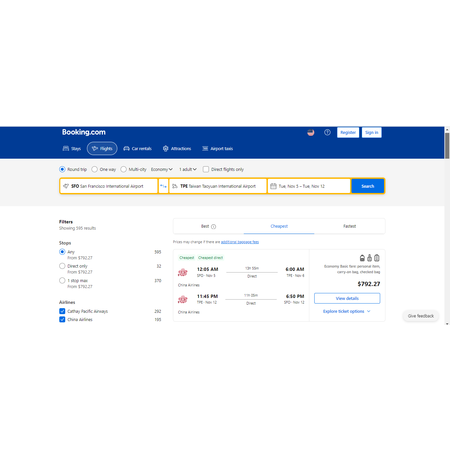Open the additional baggage fees link
The height and width of the screenshot is (450, 450).
coord(240,242)
